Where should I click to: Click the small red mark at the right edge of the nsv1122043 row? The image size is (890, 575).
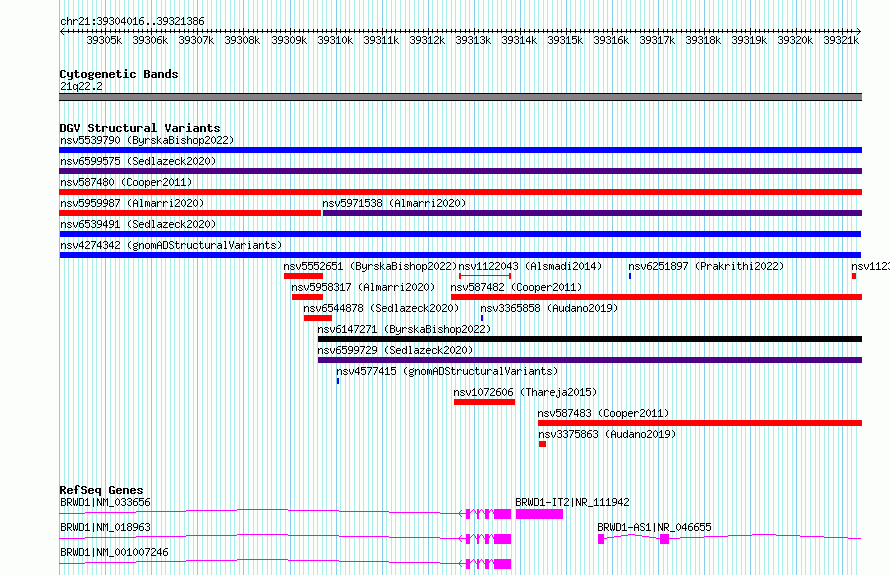tap(854, 276)
